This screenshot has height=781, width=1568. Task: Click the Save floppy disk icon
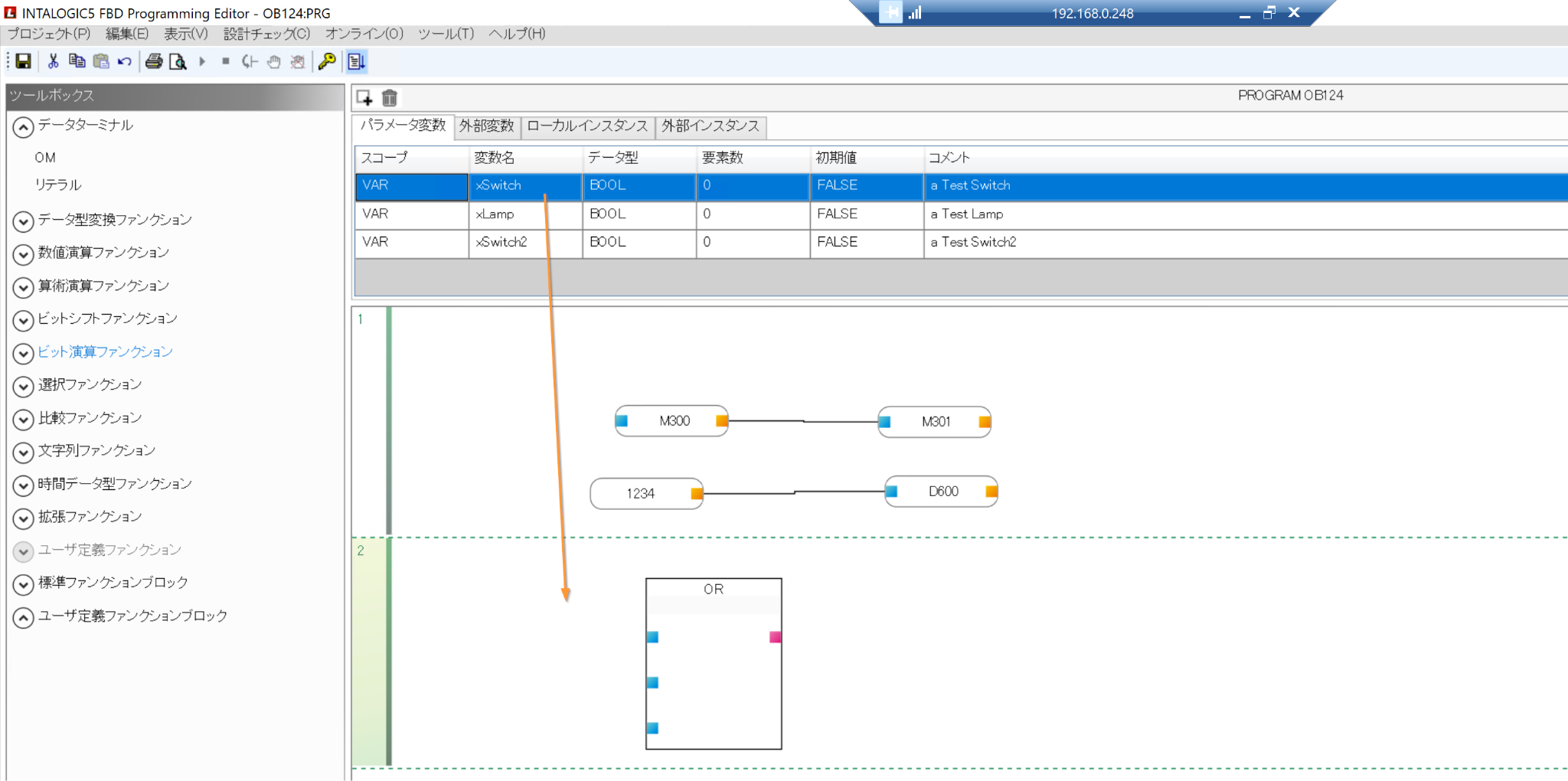[x=23, y=61]
